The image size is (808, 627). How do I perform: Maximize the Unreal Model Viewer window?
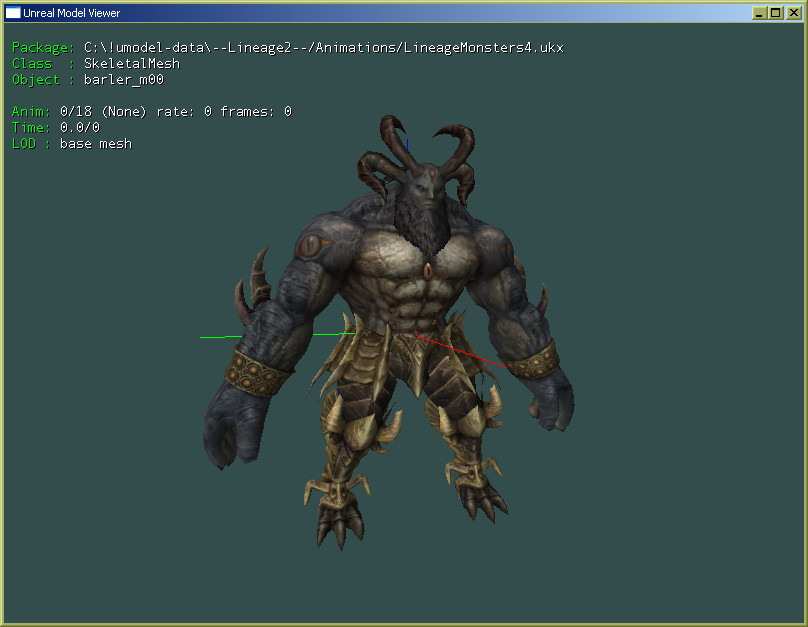[x=776, y=13]
